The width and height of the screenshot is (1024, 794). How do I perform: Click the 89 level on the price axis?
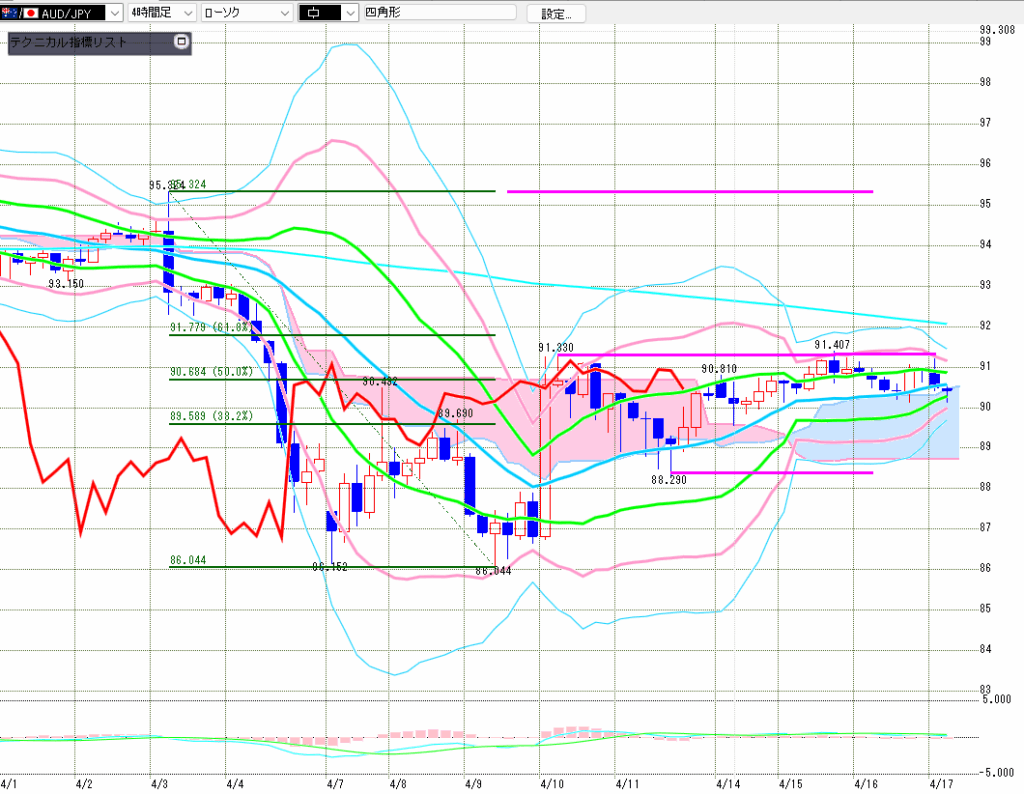(x=985, y=446)
